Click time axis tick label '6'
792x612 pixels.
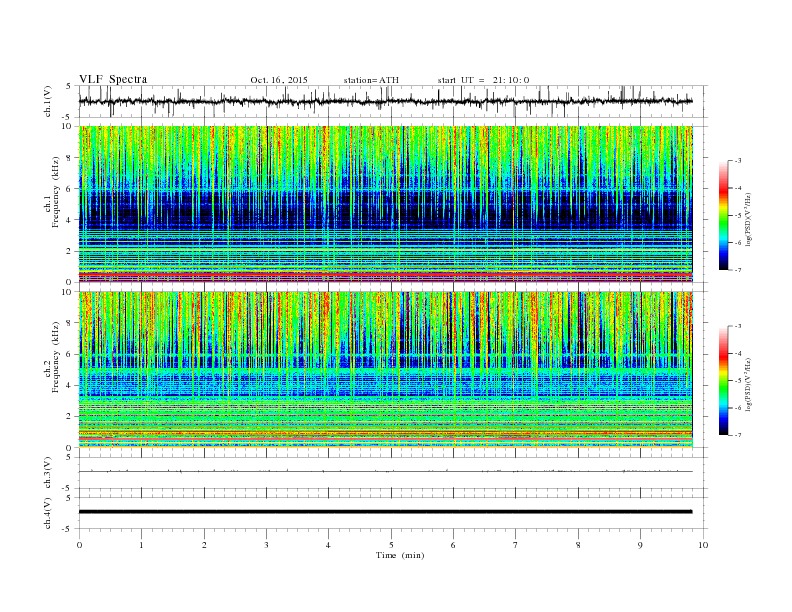[454, 545]
